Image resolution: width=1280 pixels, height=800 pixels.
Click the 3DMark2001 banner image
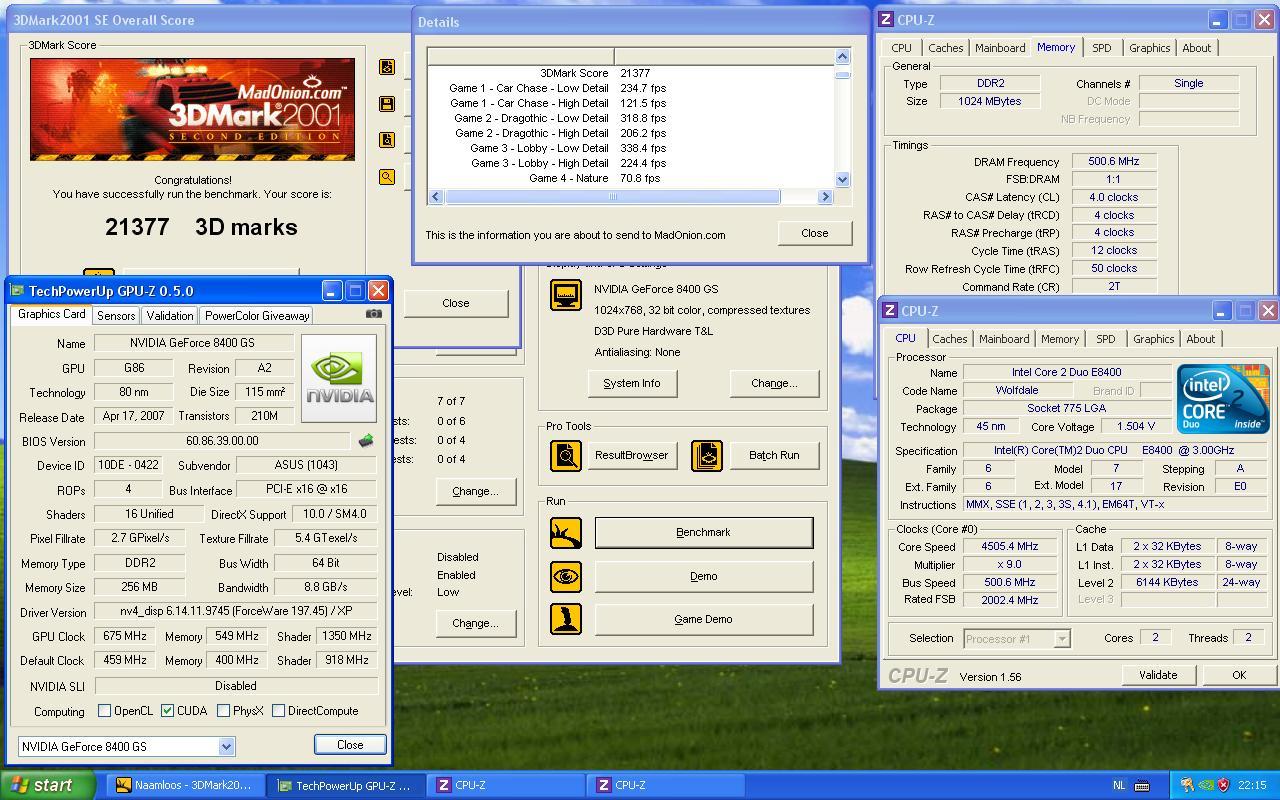192,109
